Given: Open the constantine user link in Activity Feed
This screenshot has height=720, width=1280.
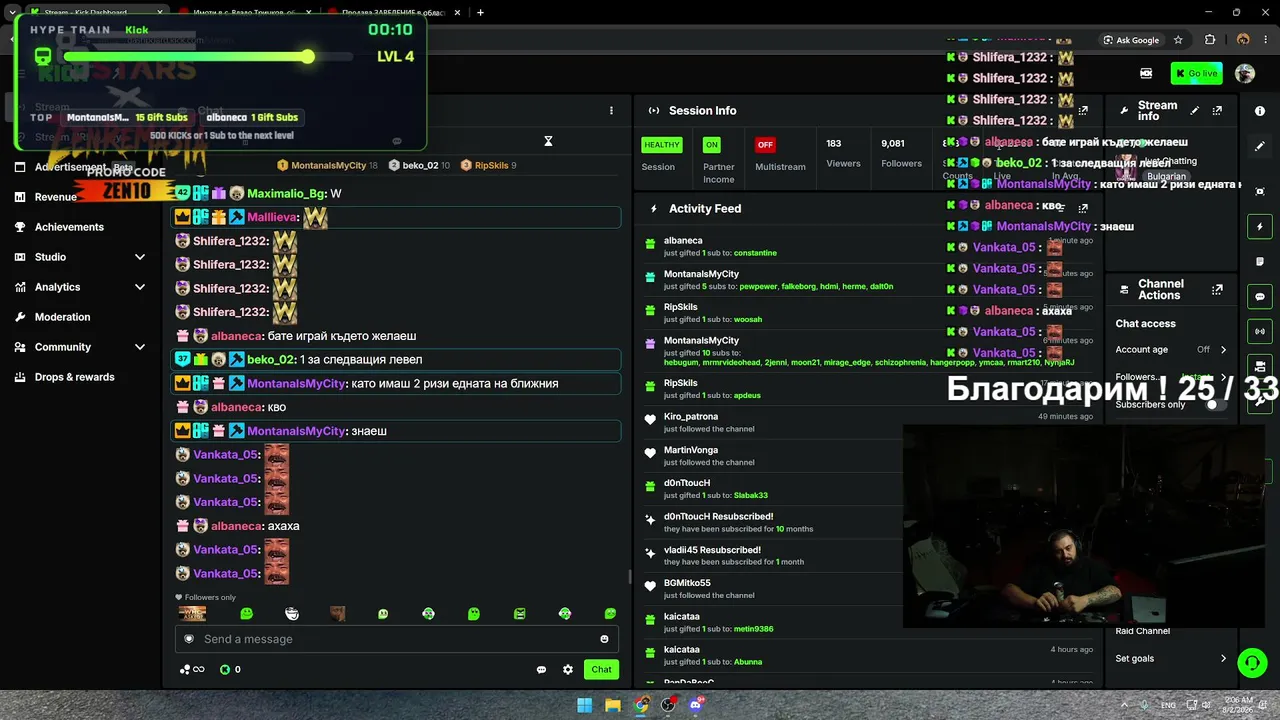Looking at the screenshot, I should (x=755, y=253).
